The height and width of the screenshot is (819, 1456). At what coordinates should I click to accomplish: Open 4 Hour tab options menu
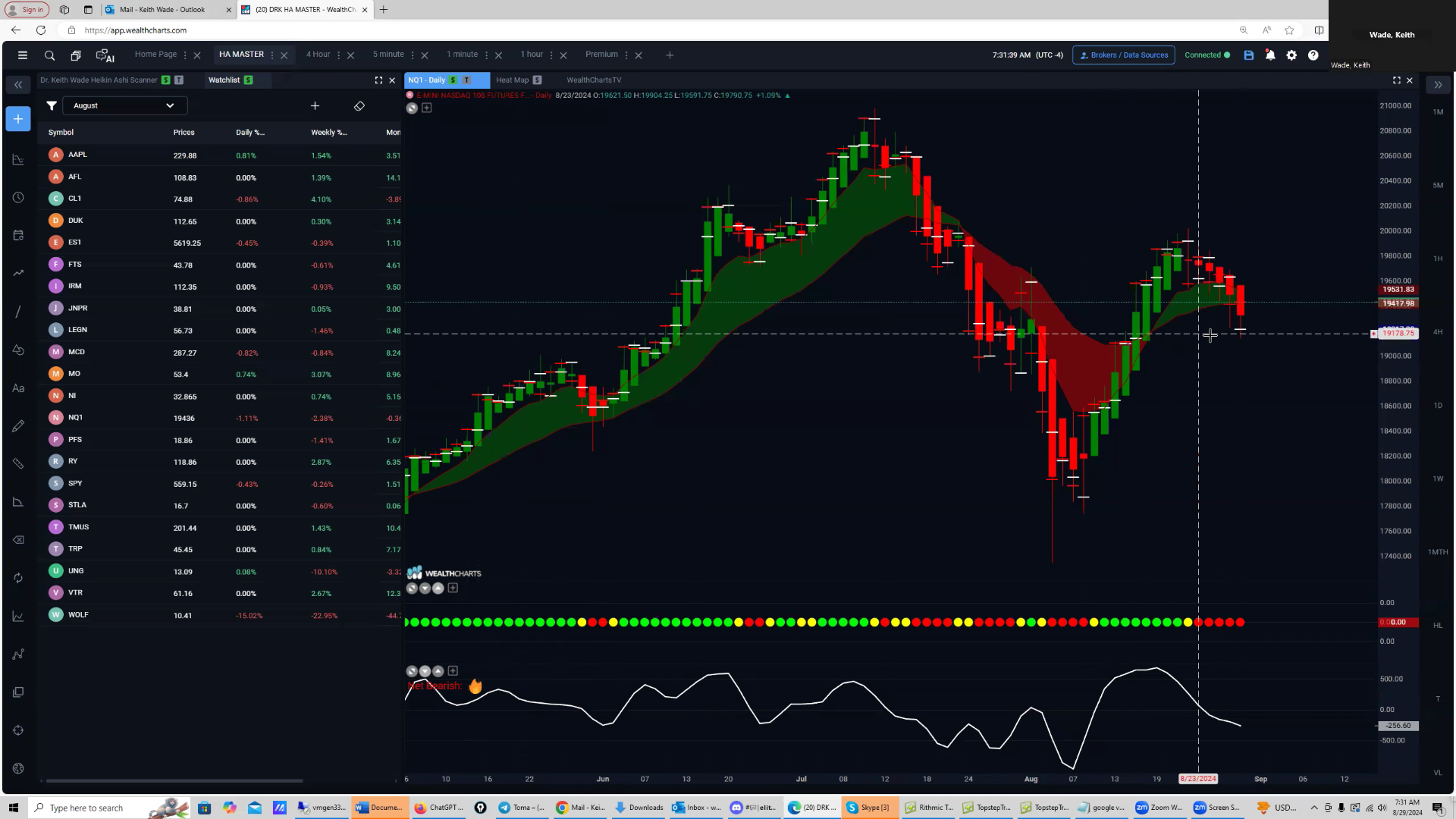coord(338,55)
